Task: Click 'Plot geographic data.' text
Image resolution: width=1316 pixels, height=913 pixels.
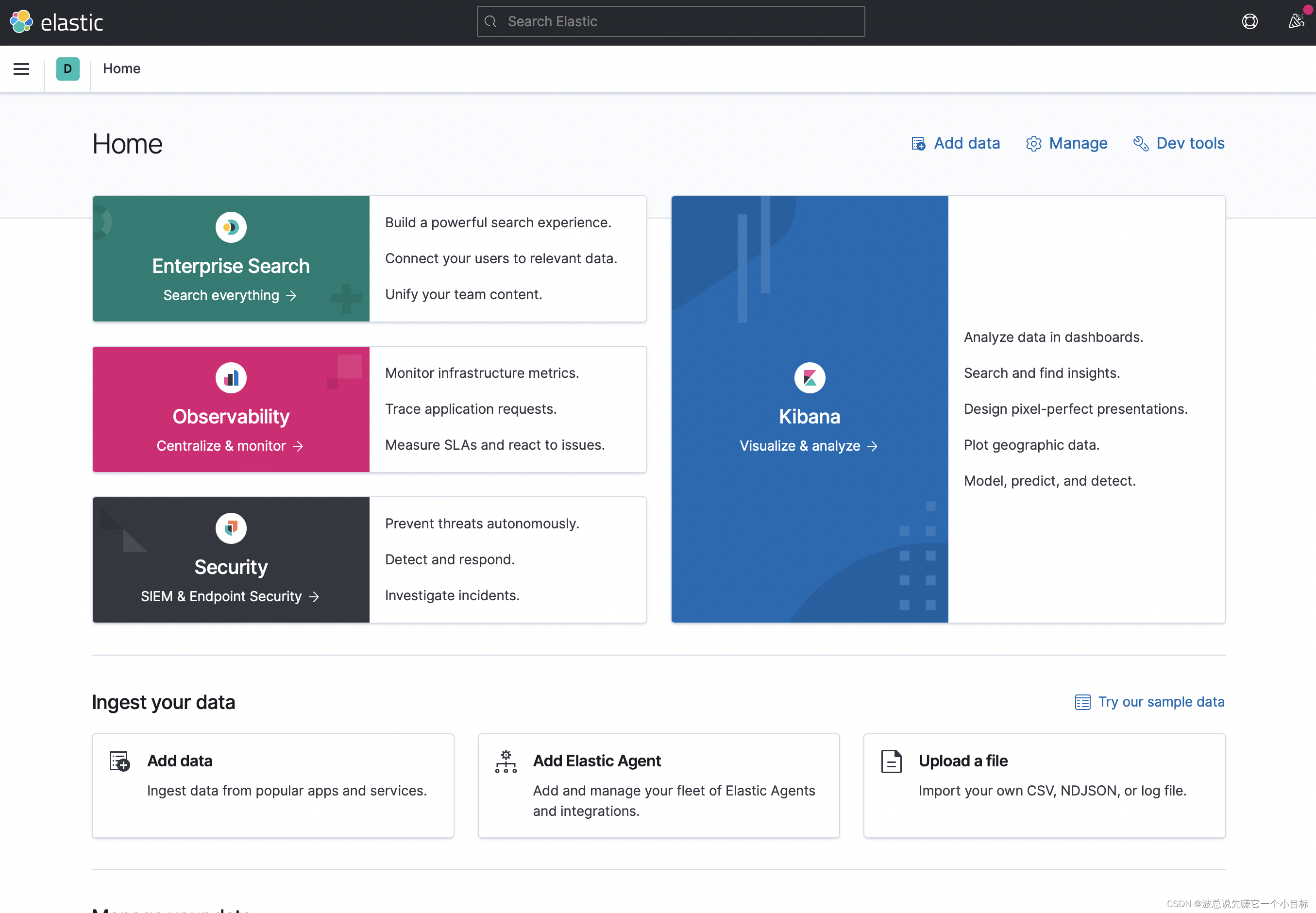Action: click(x=1032, y=445)
